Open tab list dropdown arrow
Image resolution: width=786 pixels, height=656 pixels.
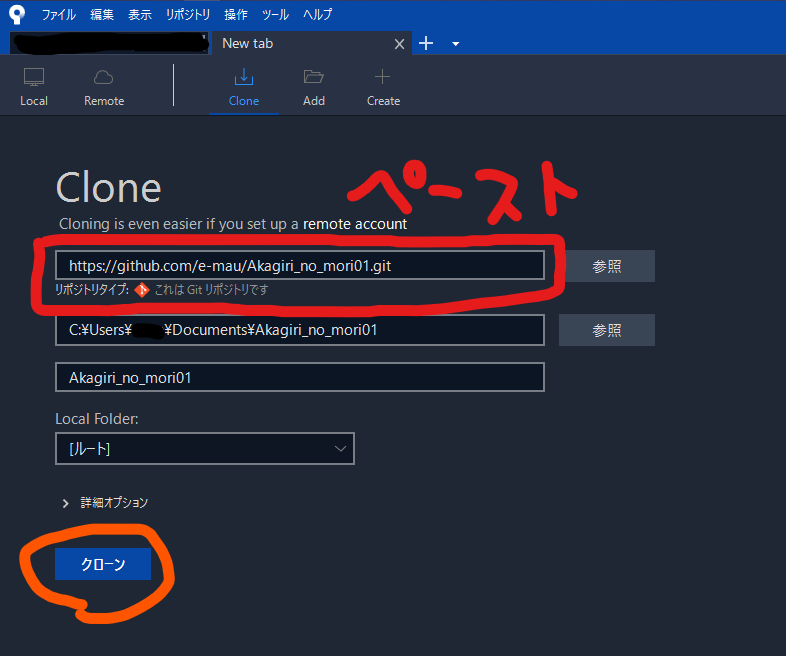pyautogui.click(x=455, y=44)
